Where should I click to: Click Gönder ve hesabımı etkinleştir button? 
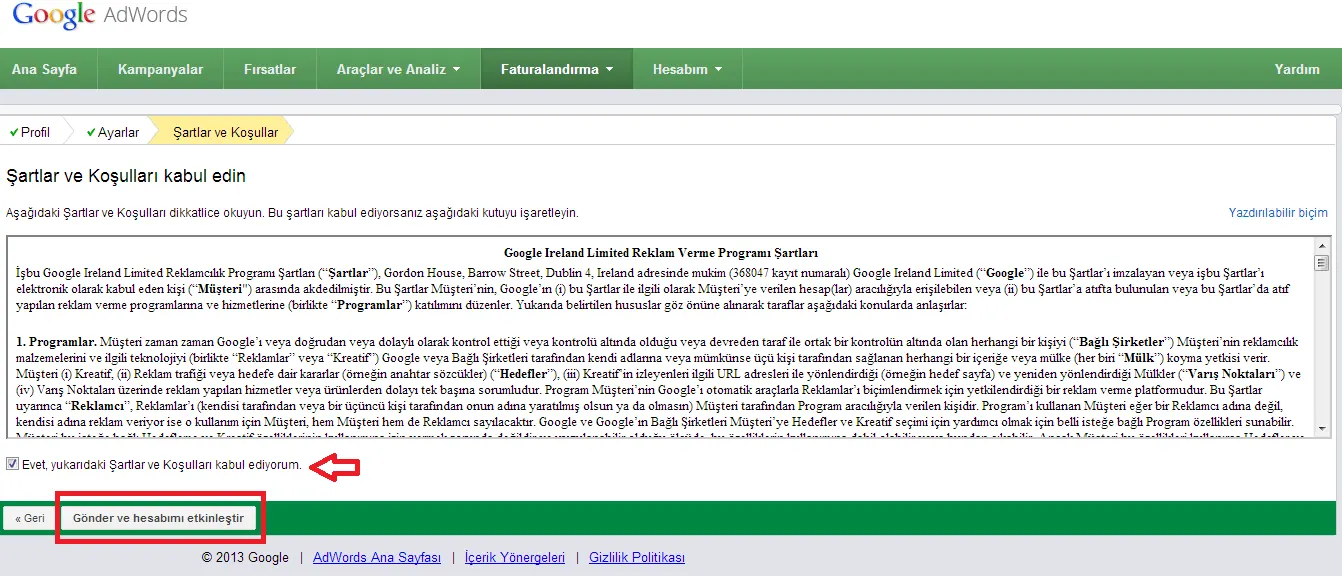[158, 518]
